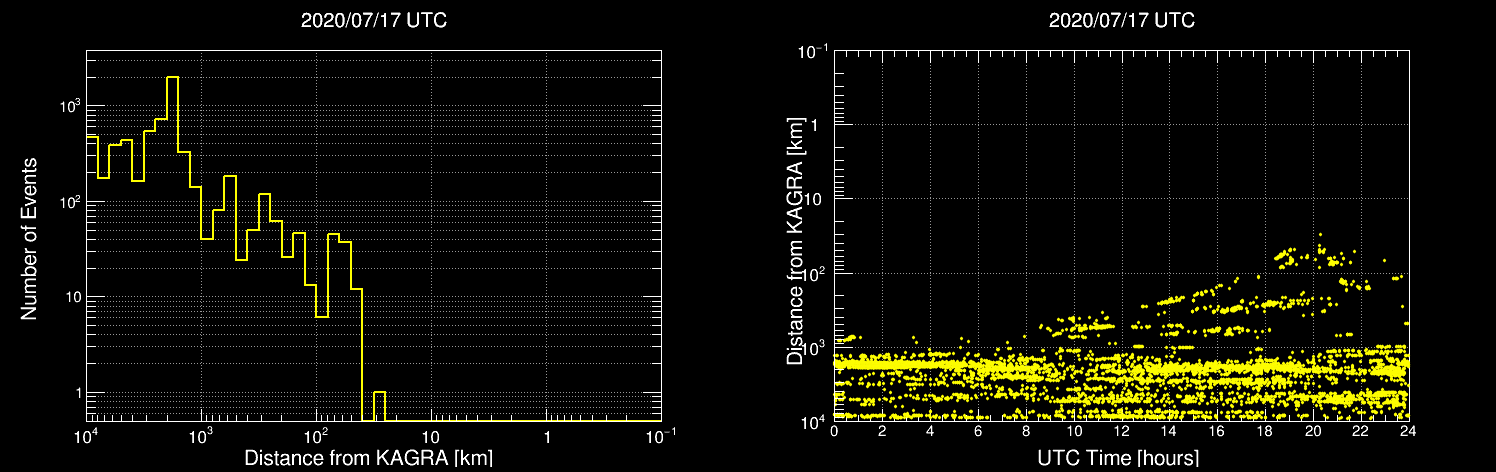Click the right plot title 2020/07/17 UTC

pyautogui.click(x=1121, y=20)
